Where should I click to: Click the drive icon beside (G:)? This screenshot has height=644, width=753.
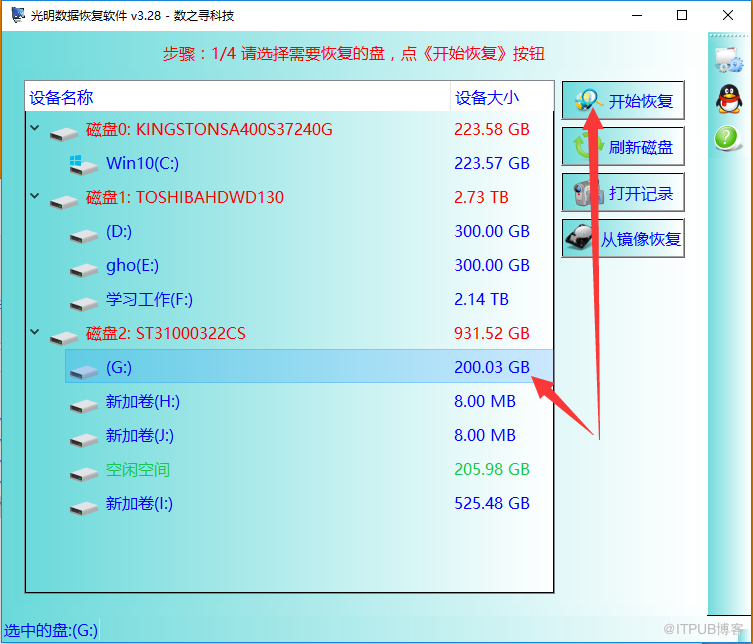click(84, 372)
